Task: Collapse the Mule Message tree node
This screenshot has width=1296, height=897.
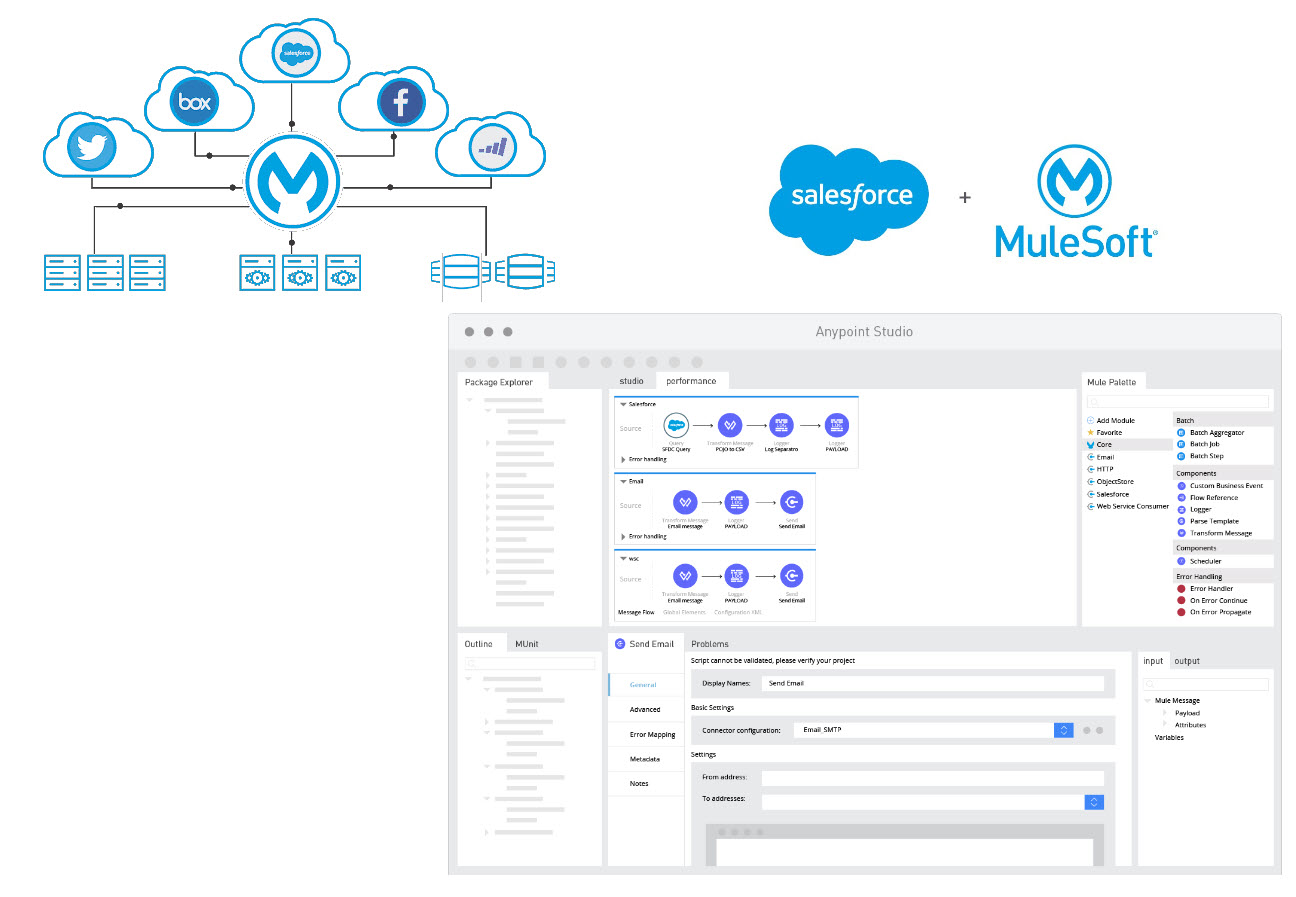Action: click(x=1148, y=701)
